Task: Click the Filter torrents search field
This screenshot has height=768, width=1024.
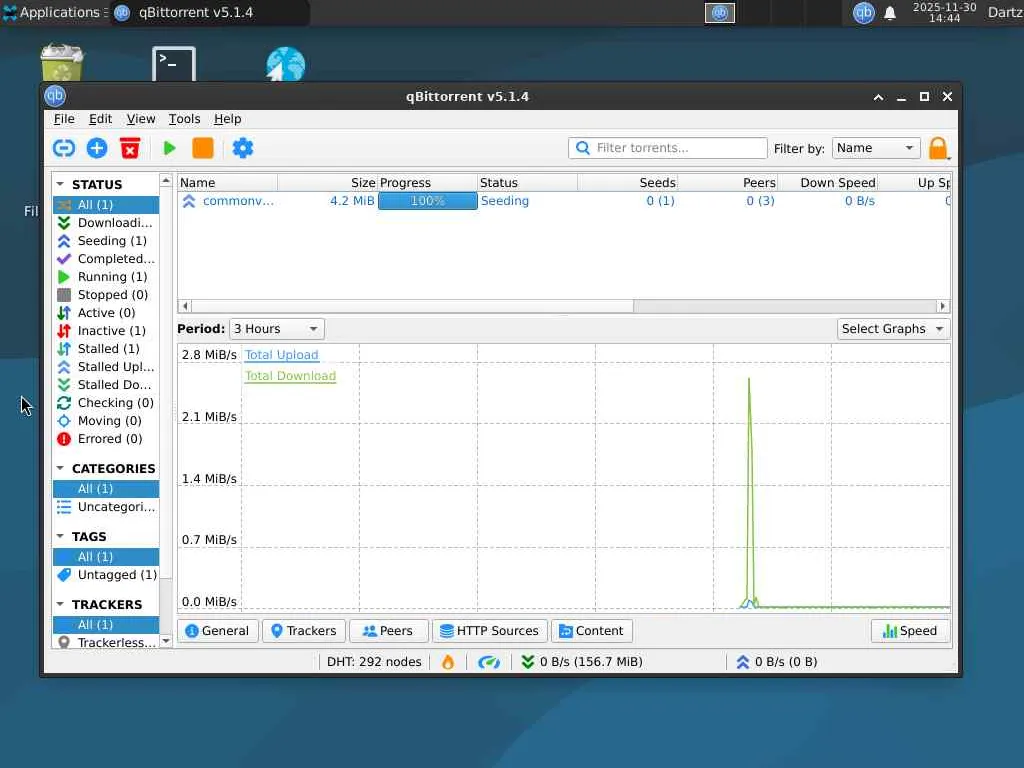Action: tap(667, 148)
